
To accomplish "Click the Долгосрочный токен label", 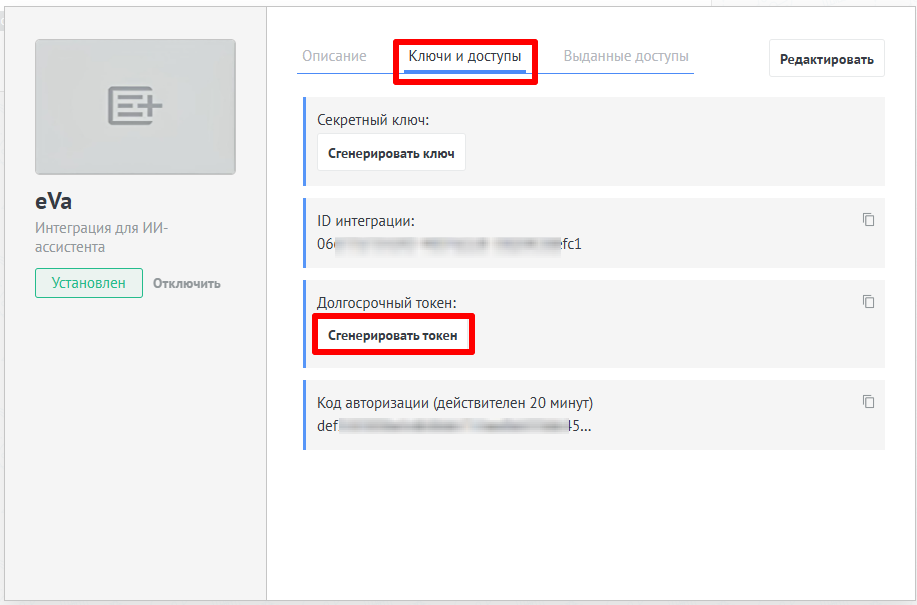I will 386,302.
